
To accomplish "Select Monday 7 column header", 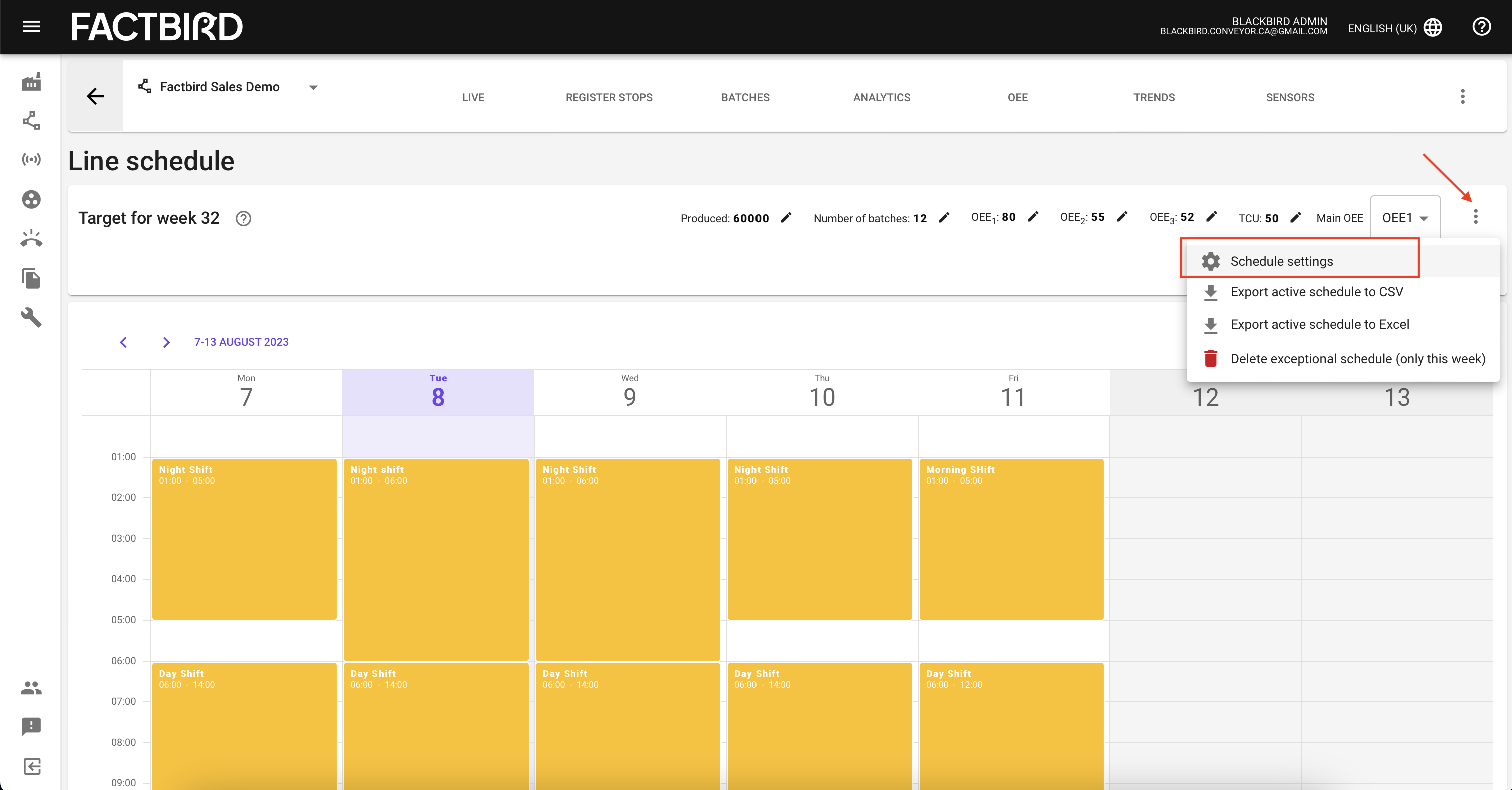I will pyautogui.click(x=246, y=392).
